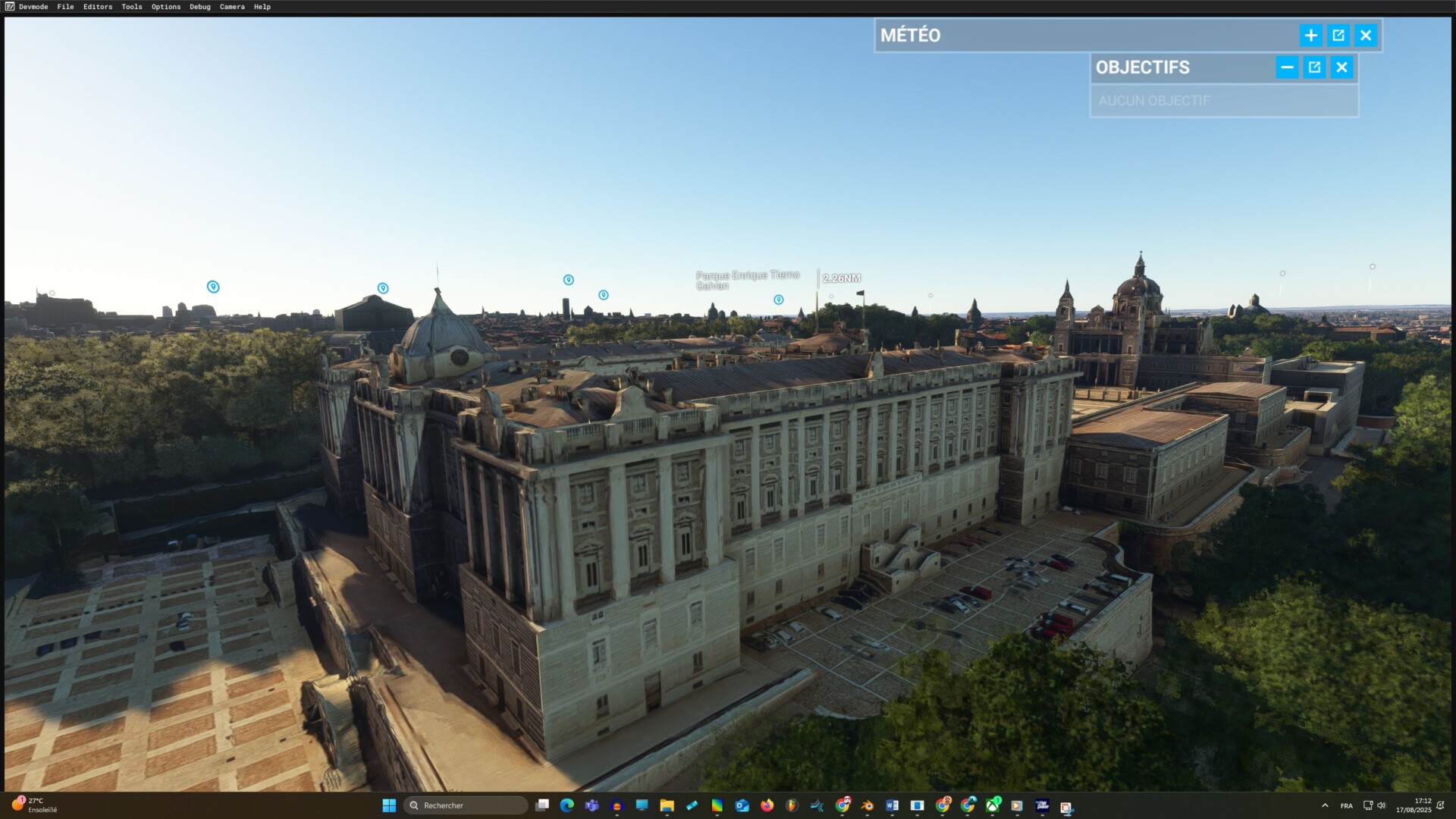Pop out the MÉTÉO panel to a window

(1338, 36)
